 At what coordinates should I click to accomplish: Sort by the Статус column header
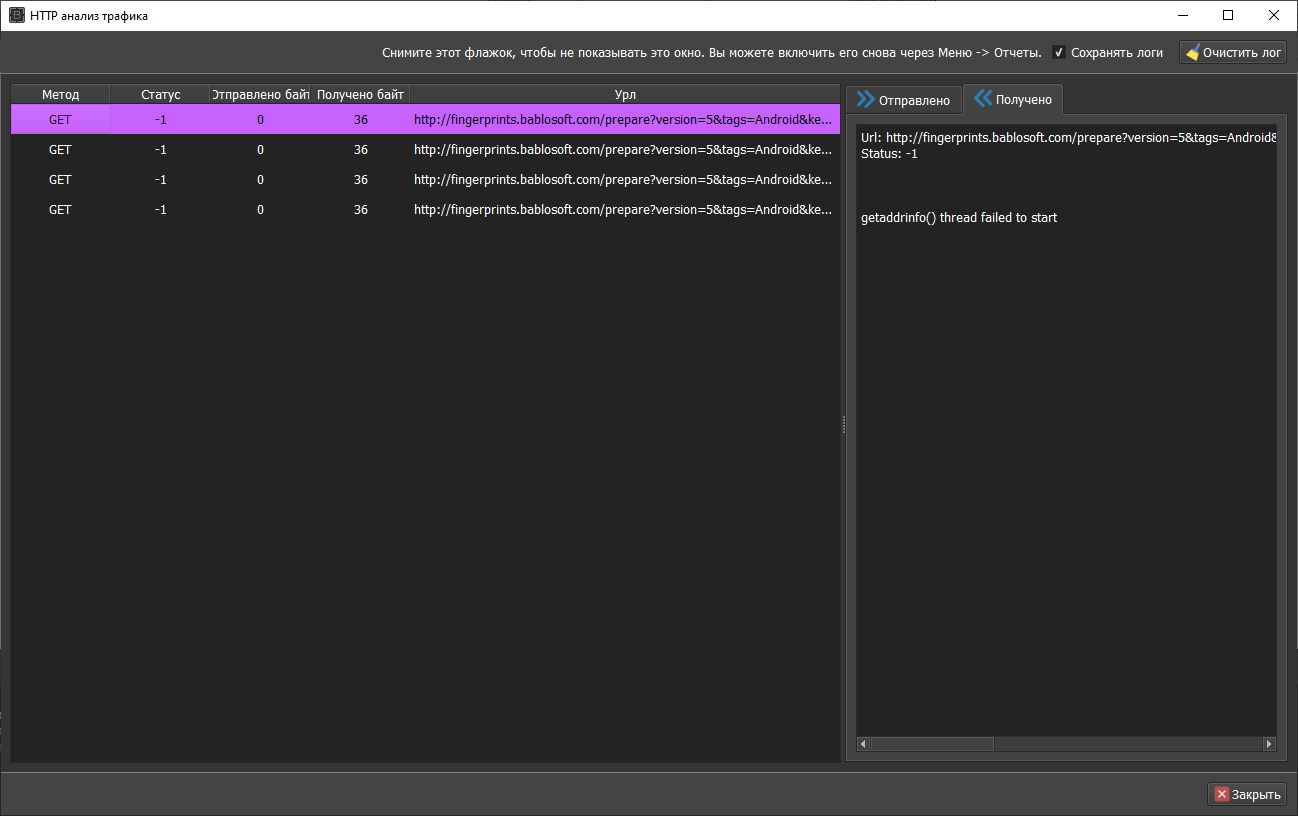[x=160, y=95]
